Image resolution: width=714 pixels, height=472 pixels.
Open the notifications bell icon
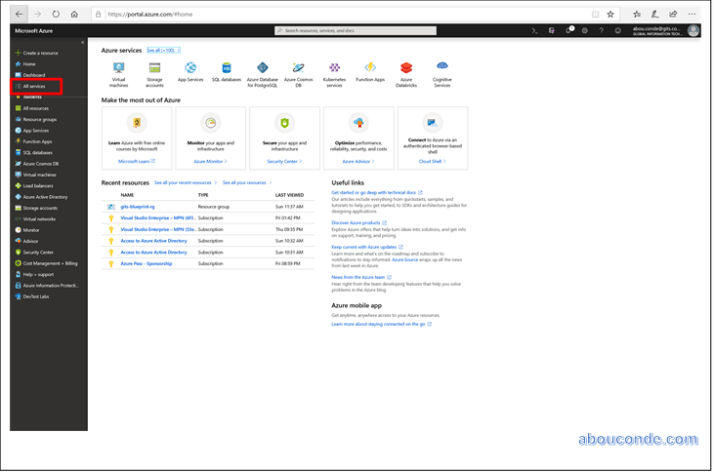click(x=569, y=31)
